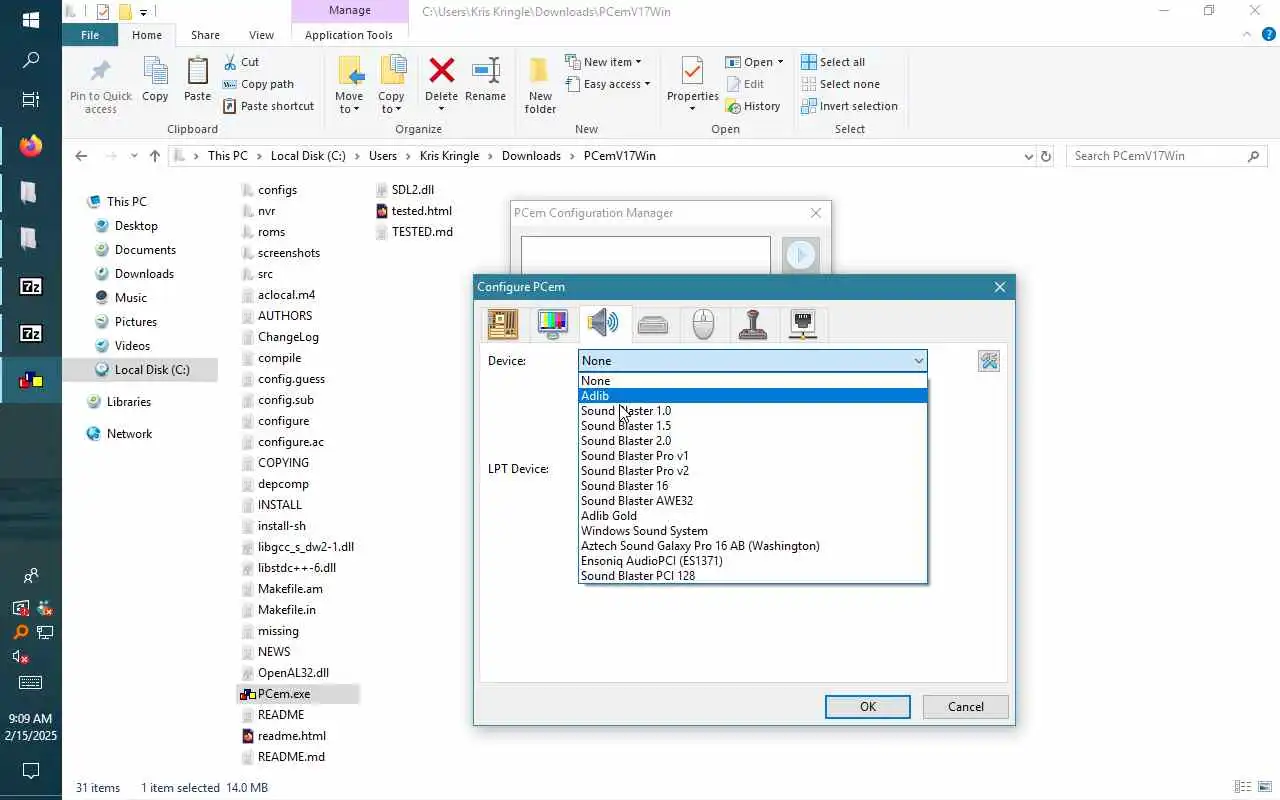The height and width of the screenshot is (800, 1280).
Task: Select the Sound speaker tab in Configure PCem
Action: point(603,323)
